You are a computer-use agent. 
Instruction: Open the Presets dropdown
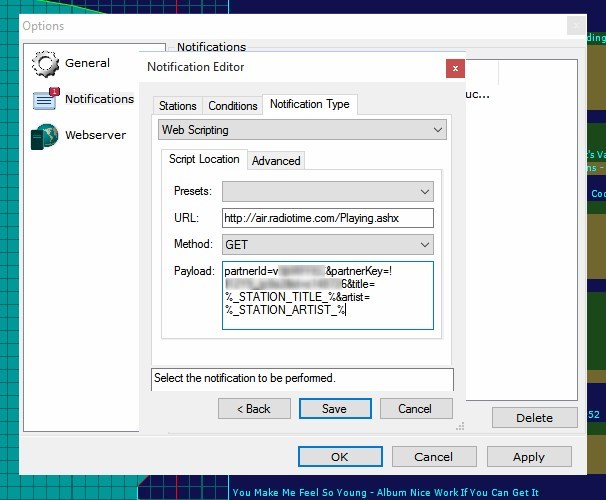327,190
